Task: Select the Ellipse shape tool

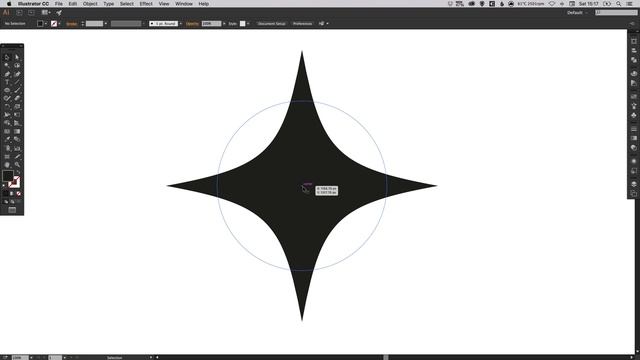Action: pyautogui.click(x=7, y=90)
